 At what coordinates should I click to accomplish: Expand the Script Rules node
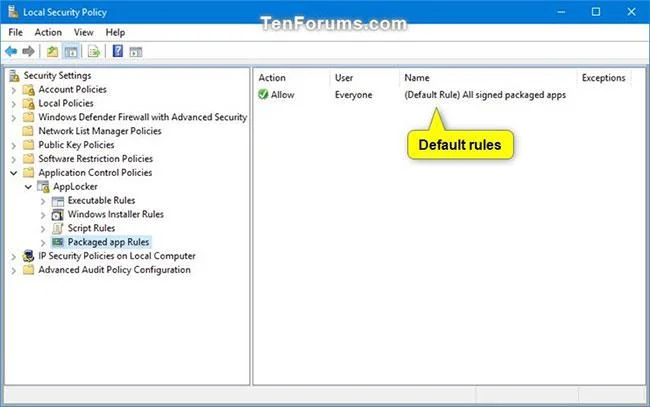click(x=43, y=229)
